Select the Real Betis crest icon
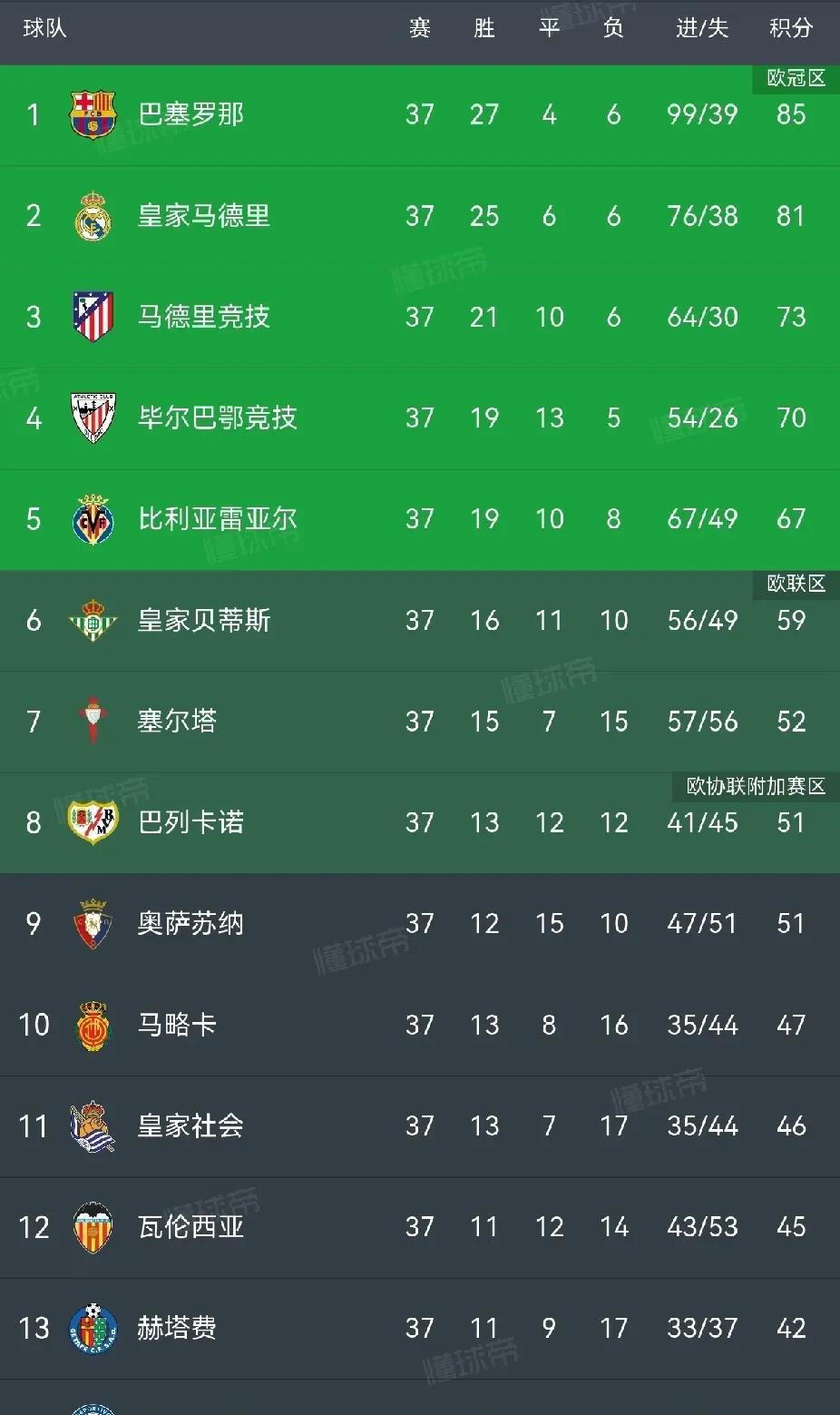This screenshot has width=840, height=1415. (x=93, y=620)
